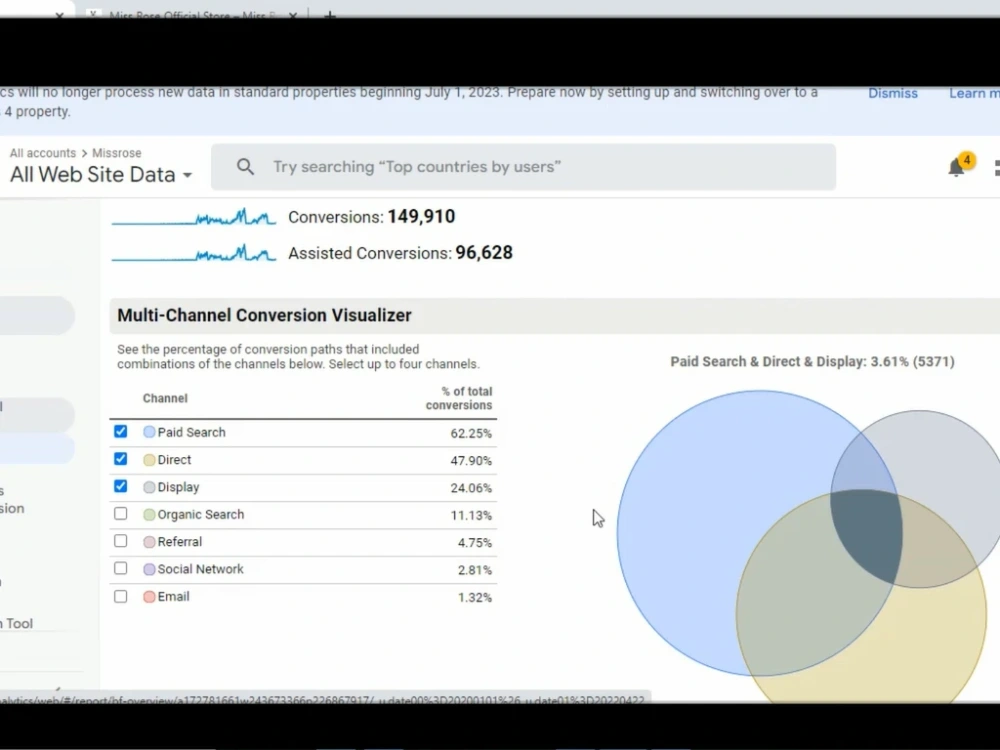Open a new browser tab with plus
The image size is (1000, 750).
click(330, 15)
